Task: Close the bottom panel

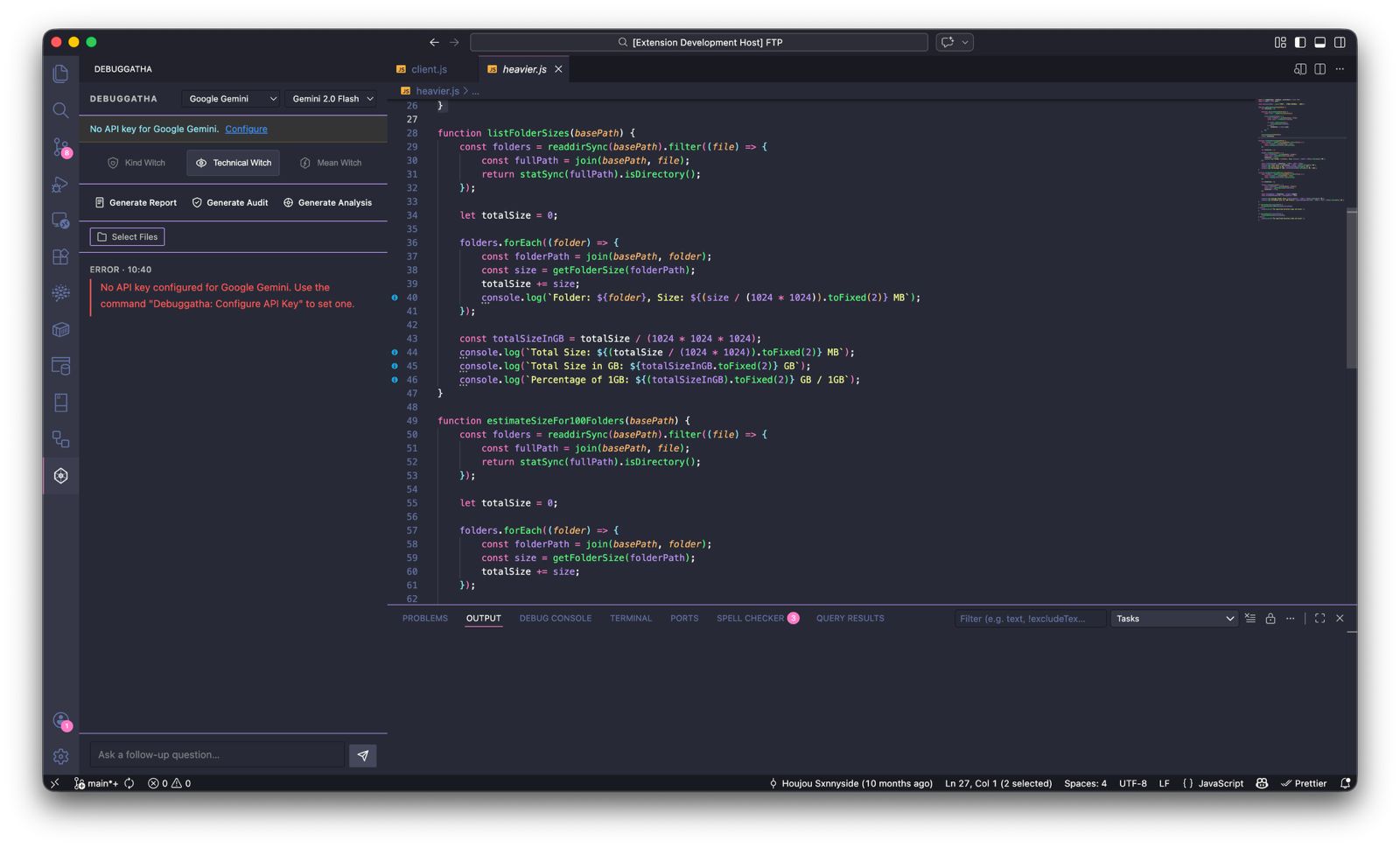Action: tap(1340, 619)
